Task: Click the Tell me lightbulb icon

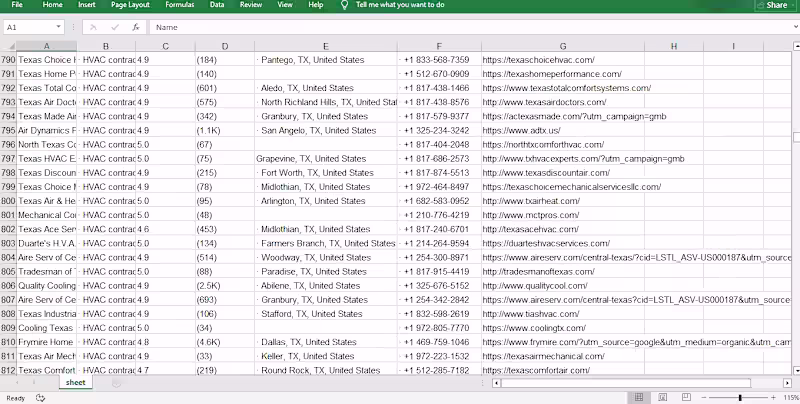Action: [344, 5]
